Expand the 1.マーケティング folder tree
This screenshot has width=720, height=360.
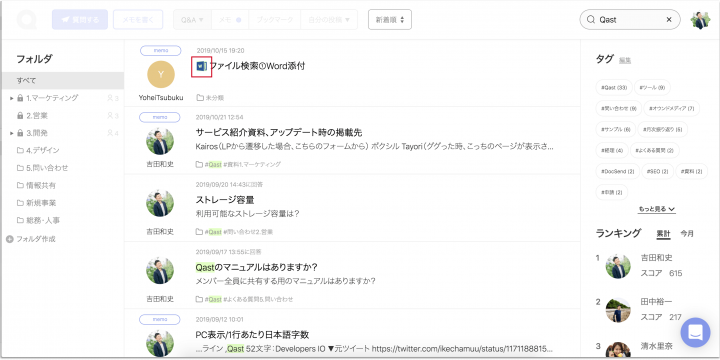[x=11, y=98]
